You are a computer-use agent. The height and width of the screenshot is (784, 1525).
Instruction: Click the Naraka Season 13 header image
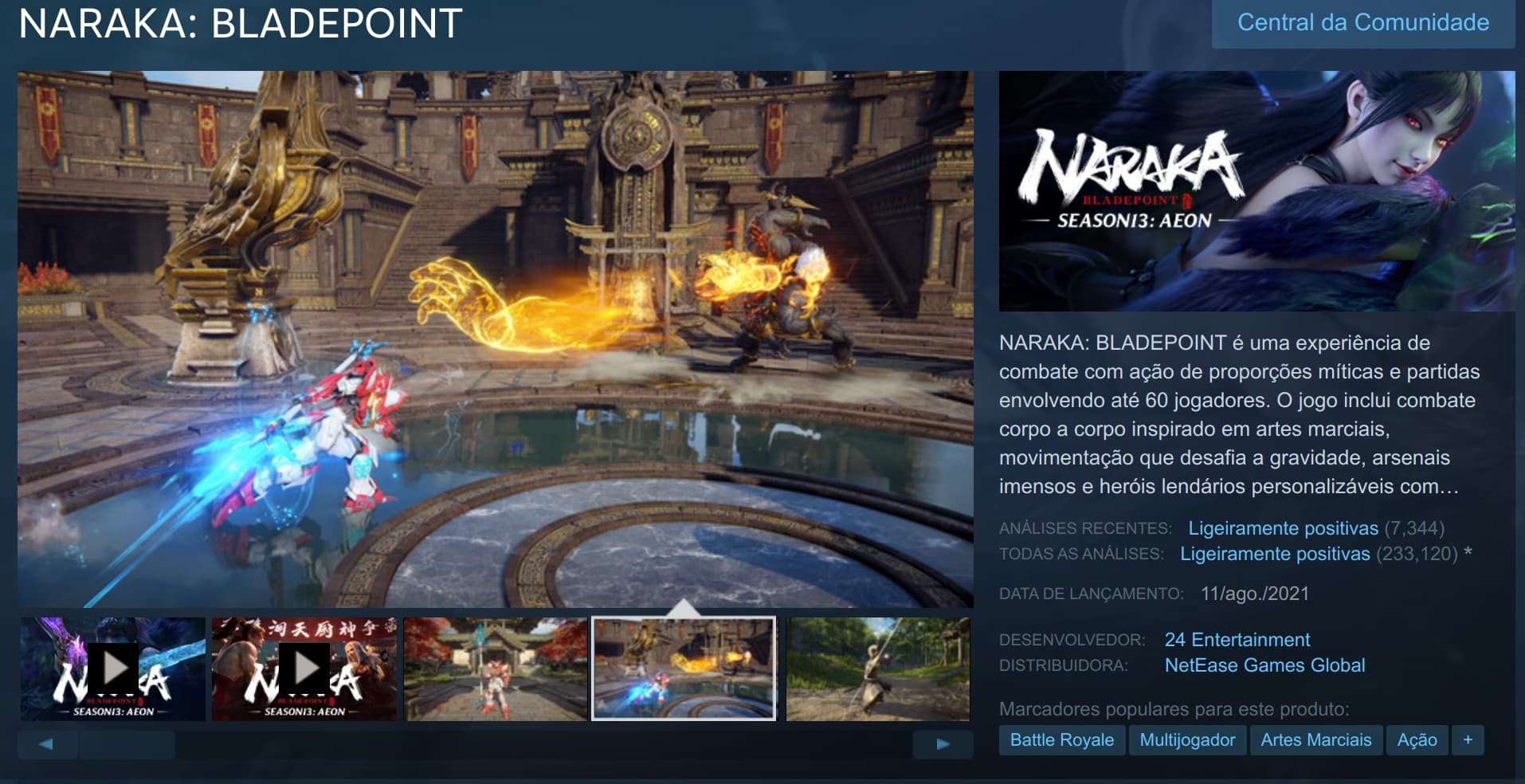[1256, 191]
